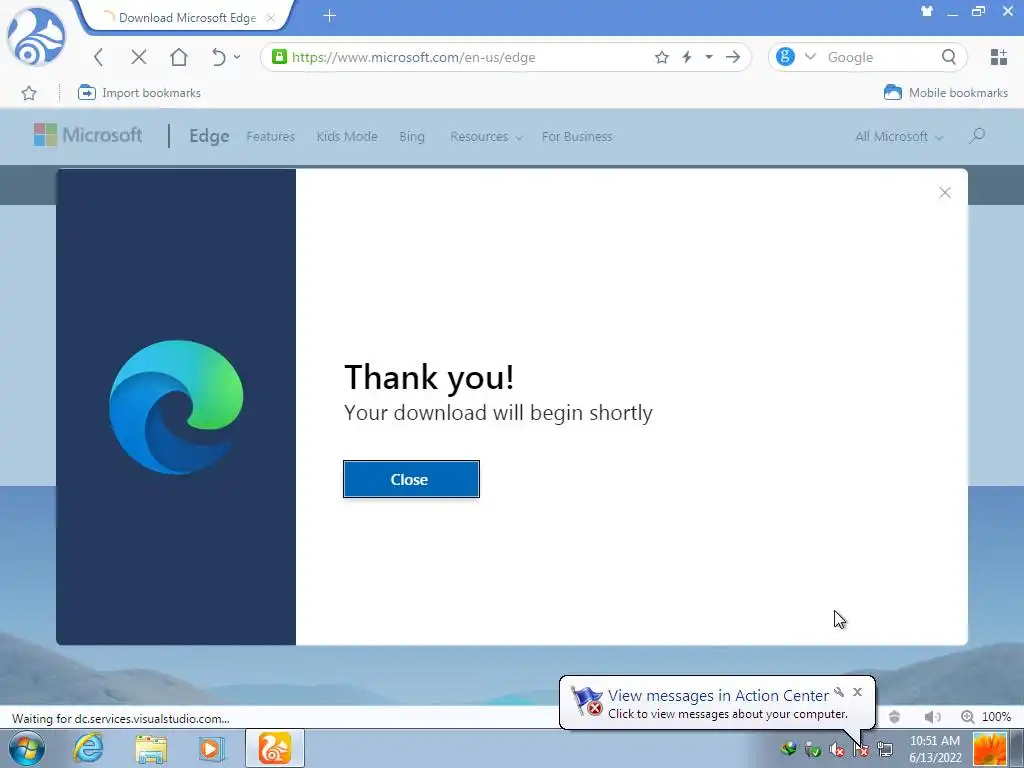Expand the search engine selector chevron
The width and height of the screenshot is (1024, 768).
[x=810, y=57]
